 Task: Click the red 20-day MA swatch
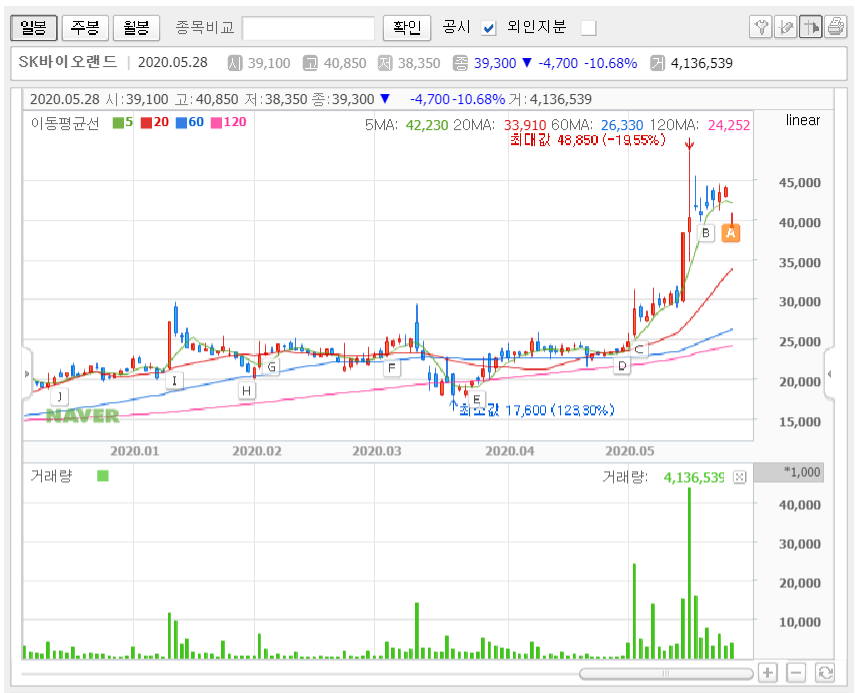[x=146, y=123]
